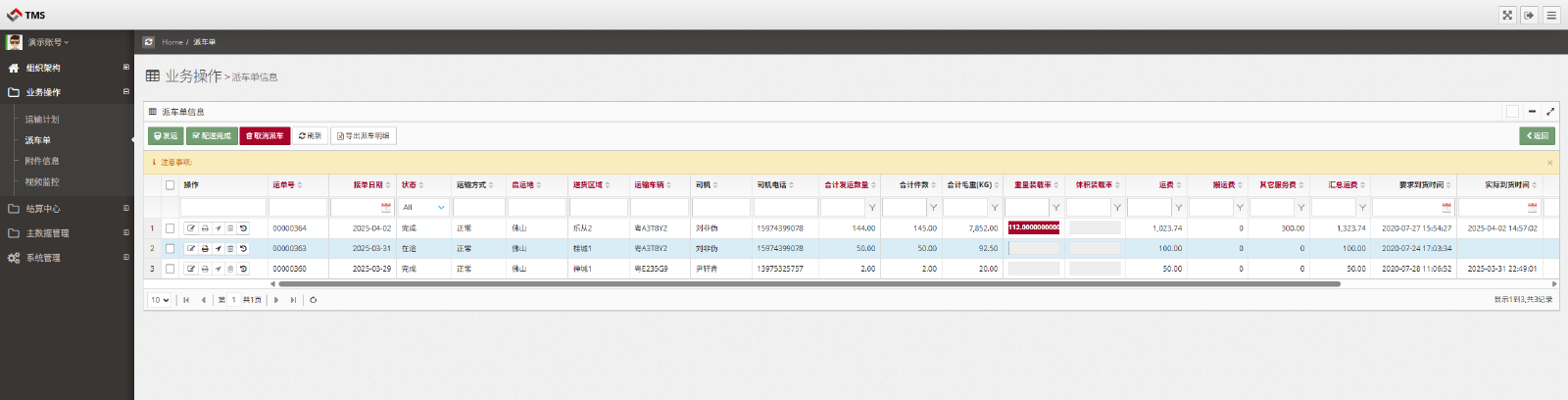The width and height of the screenshot is (1568, 400).
Task: Expand the 派车单信息 panel to full size
Action: pos(1550,112)
